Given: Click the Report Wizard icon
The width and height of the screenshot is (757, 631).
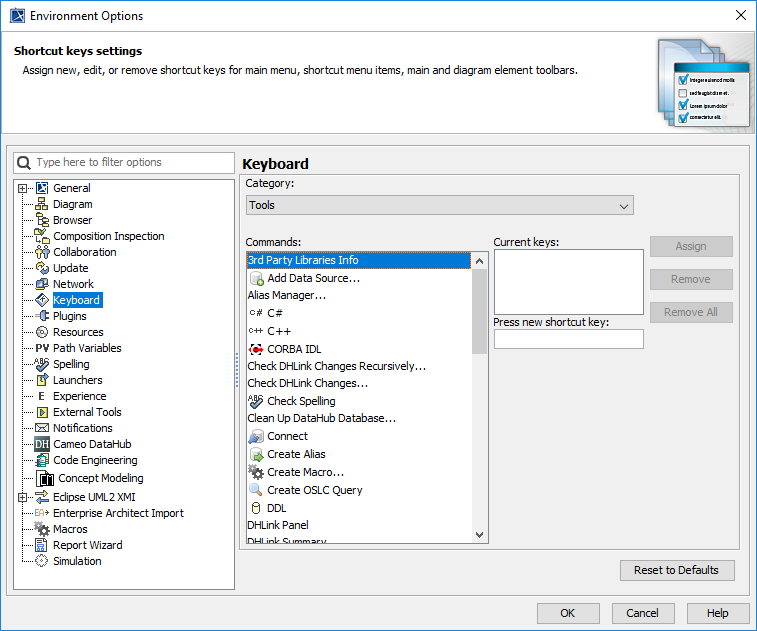Looking at the screenshot, I should [x=42, y=545].
